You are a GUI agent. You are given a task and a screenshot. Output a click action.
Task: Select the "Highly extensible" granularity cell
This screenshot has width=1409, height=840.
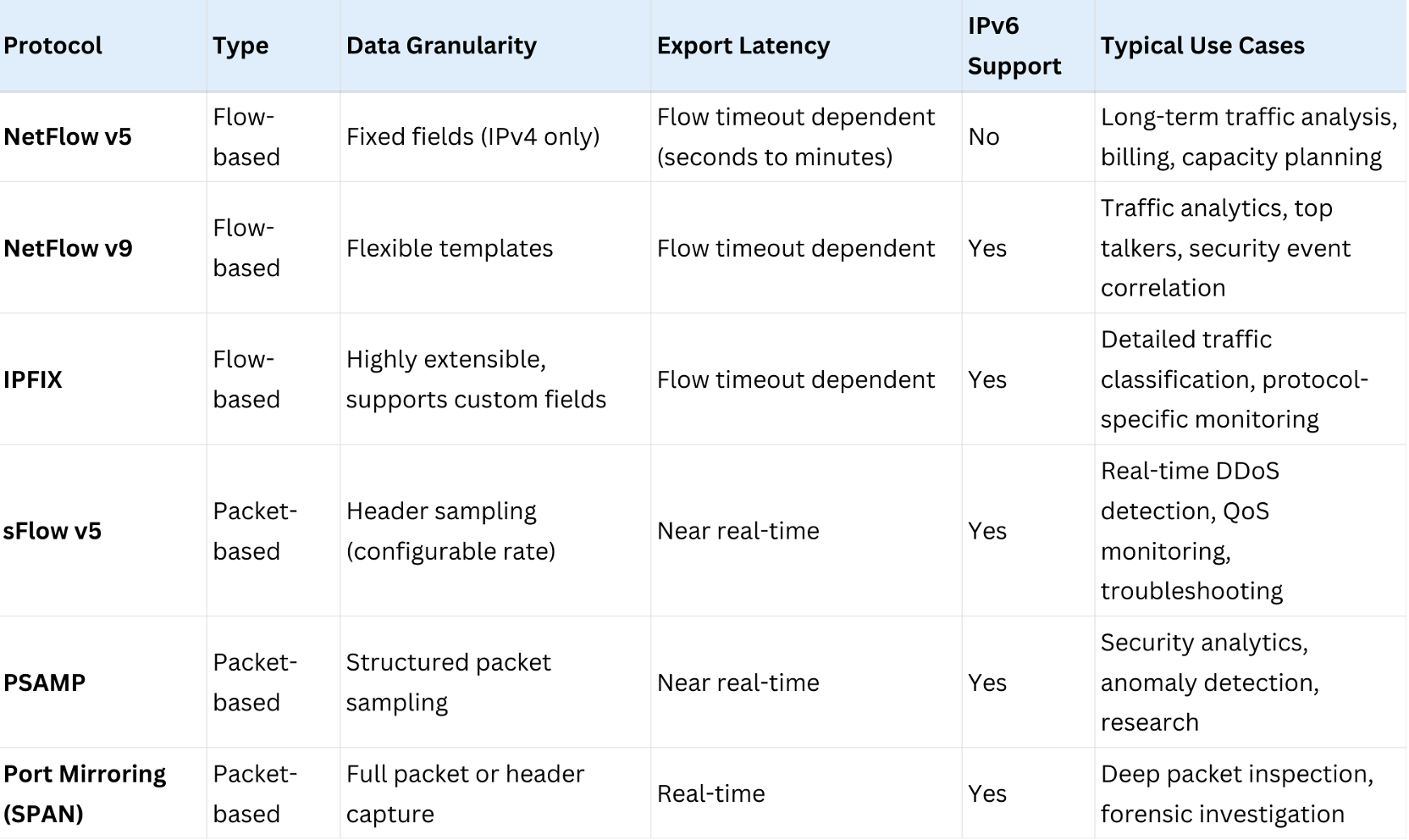coord(476,379)
